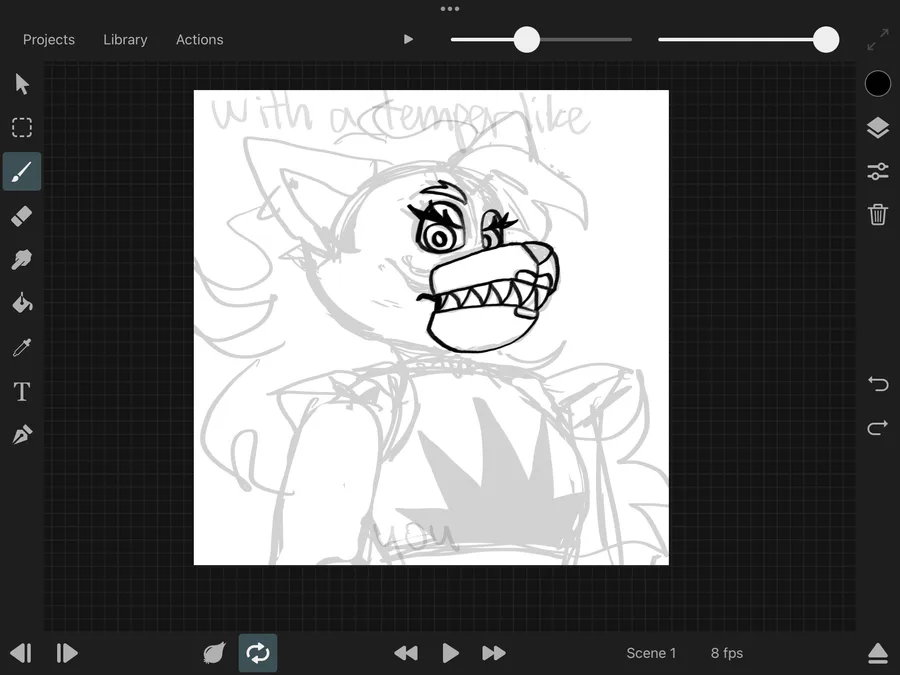Step to the previous frame

pos(21,653)
